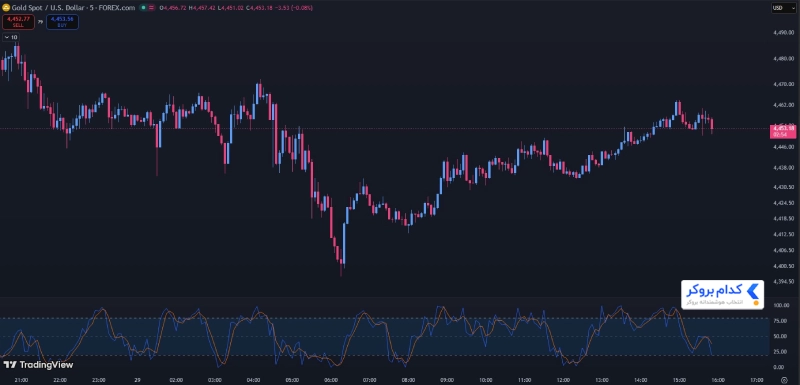Click the 4,424.50 price axis label
This screenshot has height=385, width=800.
click(x=783, y=203)
